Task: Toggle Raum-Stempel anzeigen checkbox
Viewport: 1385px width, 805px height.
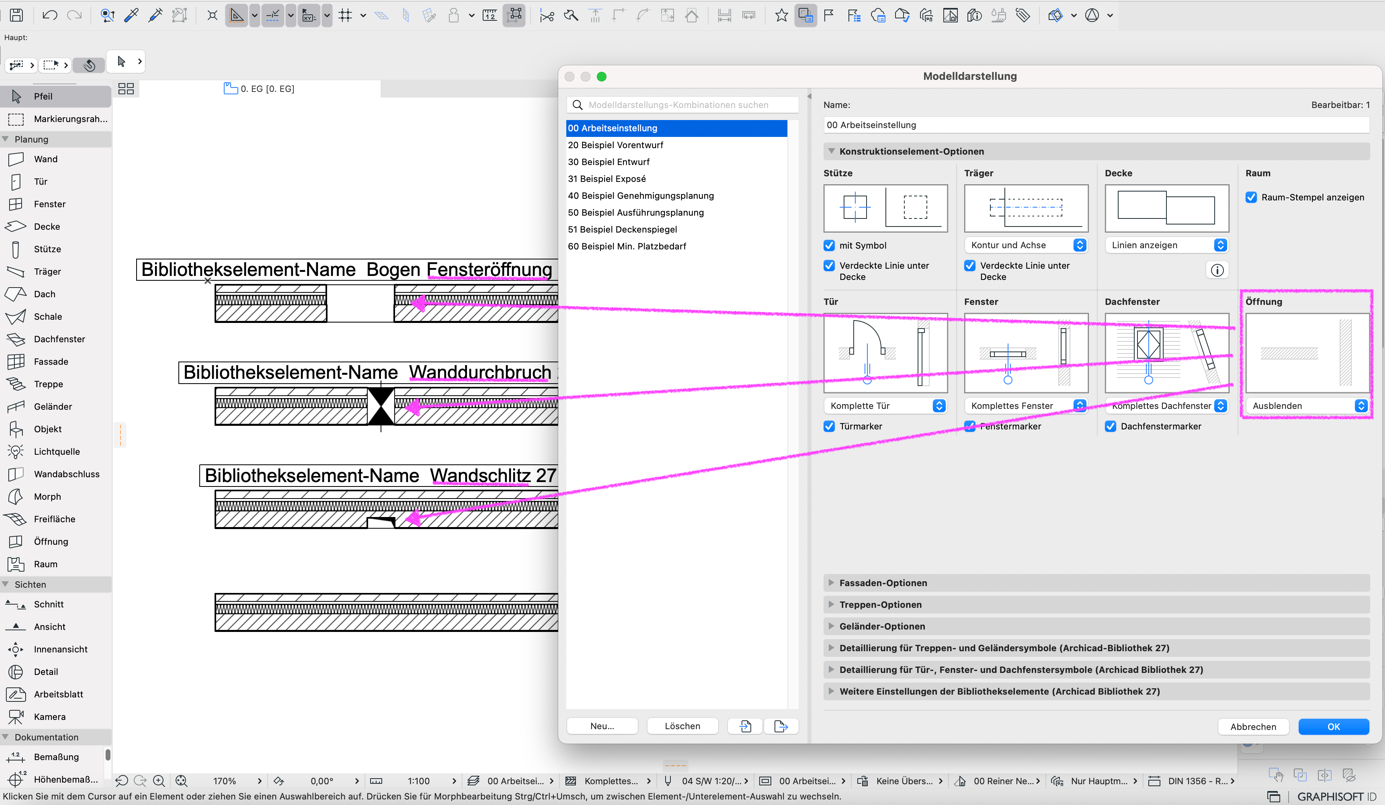Action: (x=1251, y=197)
